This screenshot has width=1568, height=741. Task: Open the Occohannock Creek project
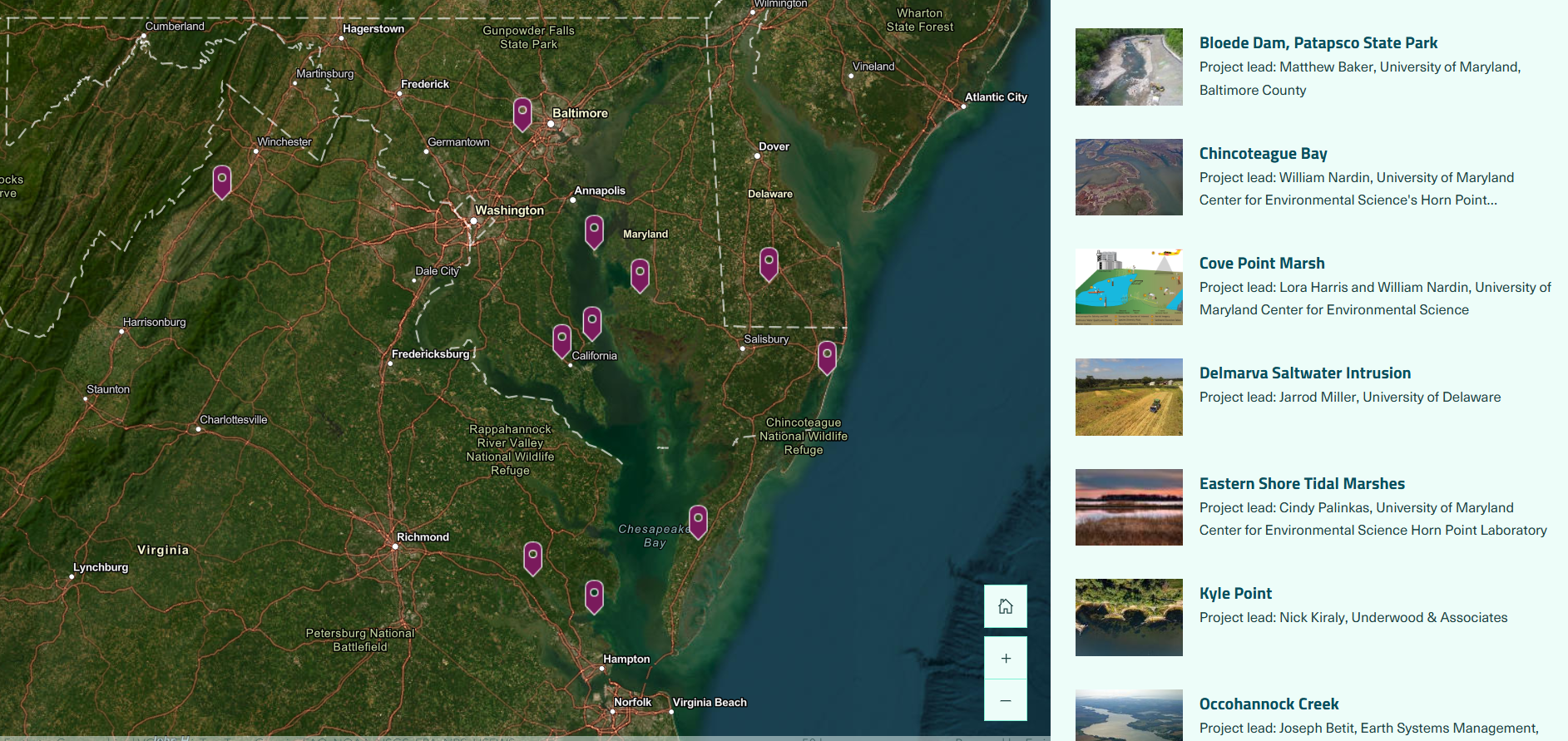[1269, 704]
